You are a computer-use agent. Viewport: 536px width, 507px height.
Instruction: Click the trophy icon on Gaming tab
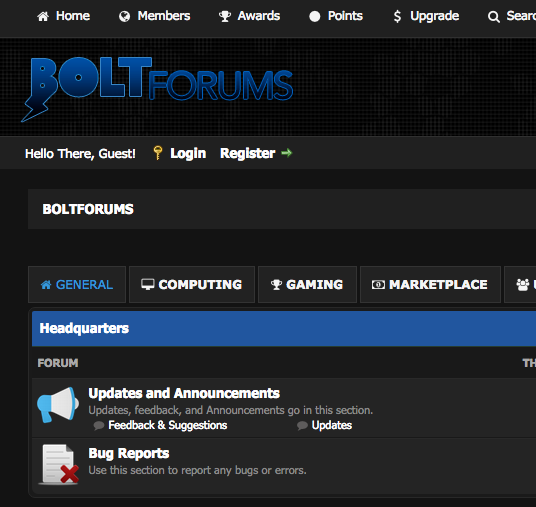click(x=276, y=284)
